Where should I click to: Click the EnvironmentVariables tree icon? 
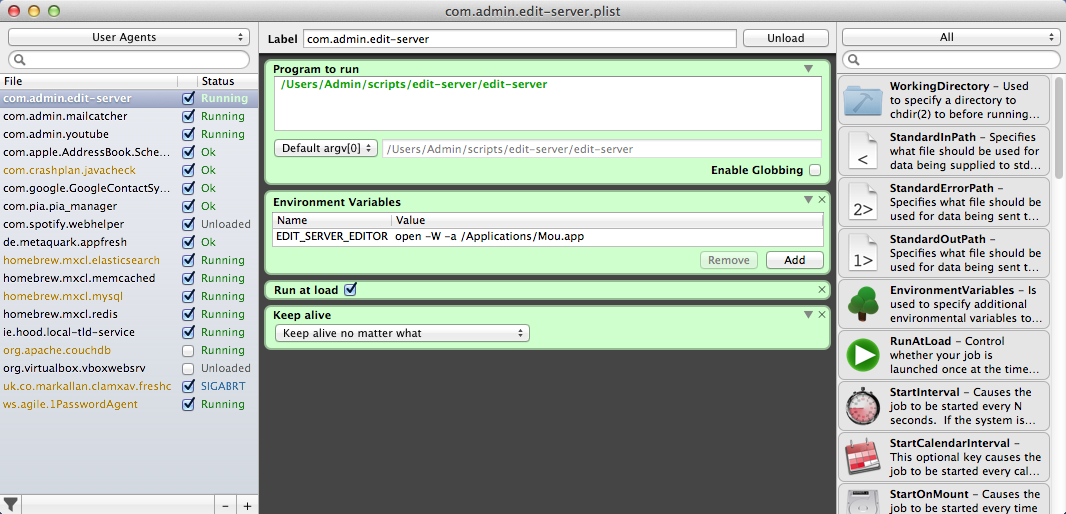(863, 304)
